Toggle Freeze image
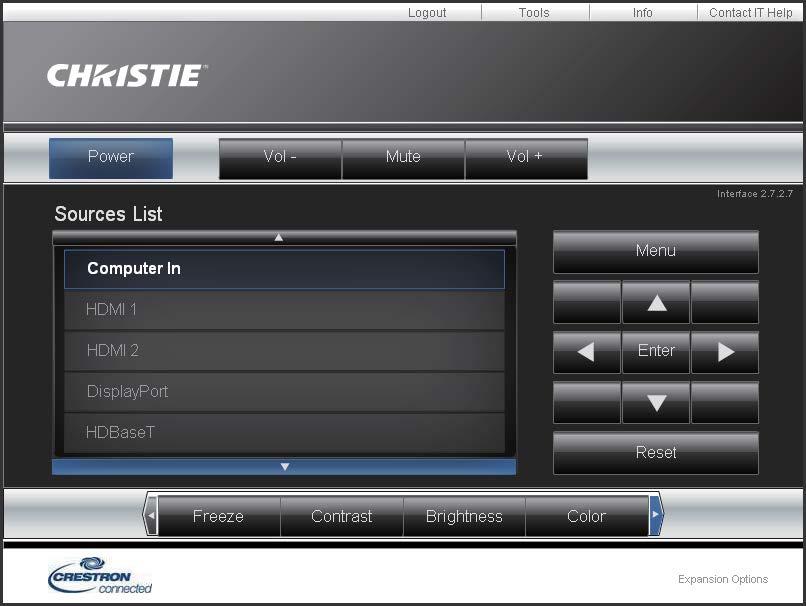The width and height of the screenshot is (806, 606). (x=218, y=516)
